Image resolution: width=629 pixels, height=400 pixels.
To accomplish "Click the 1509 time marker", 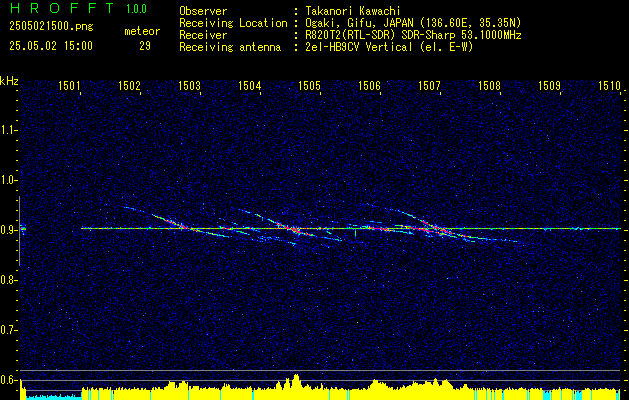I will [549, 85].
